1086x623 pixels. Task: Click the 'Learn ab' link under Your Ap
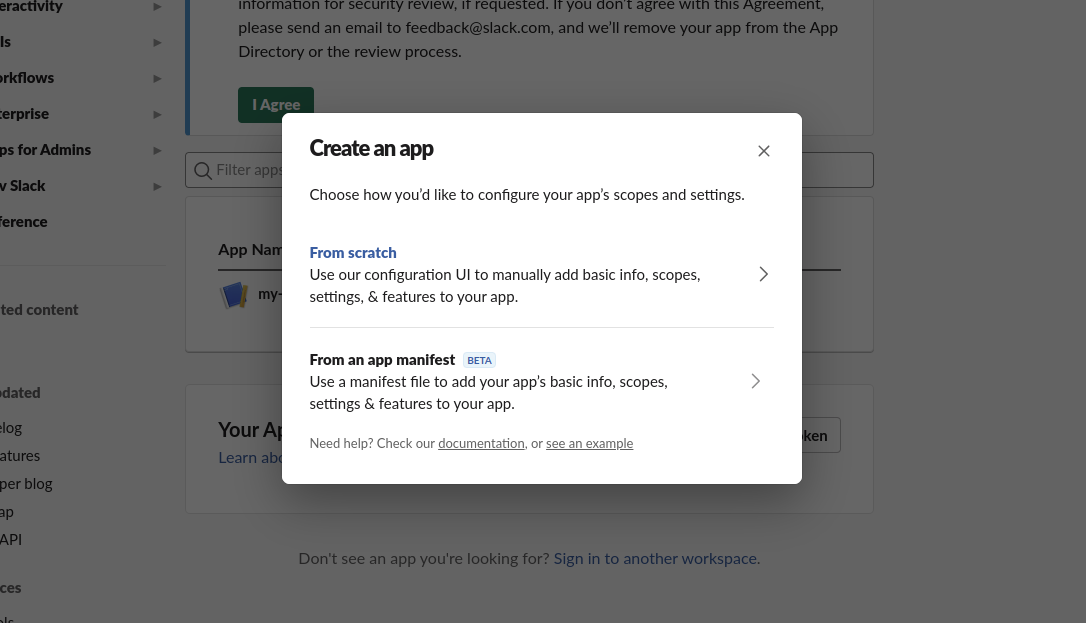(250, 458)
